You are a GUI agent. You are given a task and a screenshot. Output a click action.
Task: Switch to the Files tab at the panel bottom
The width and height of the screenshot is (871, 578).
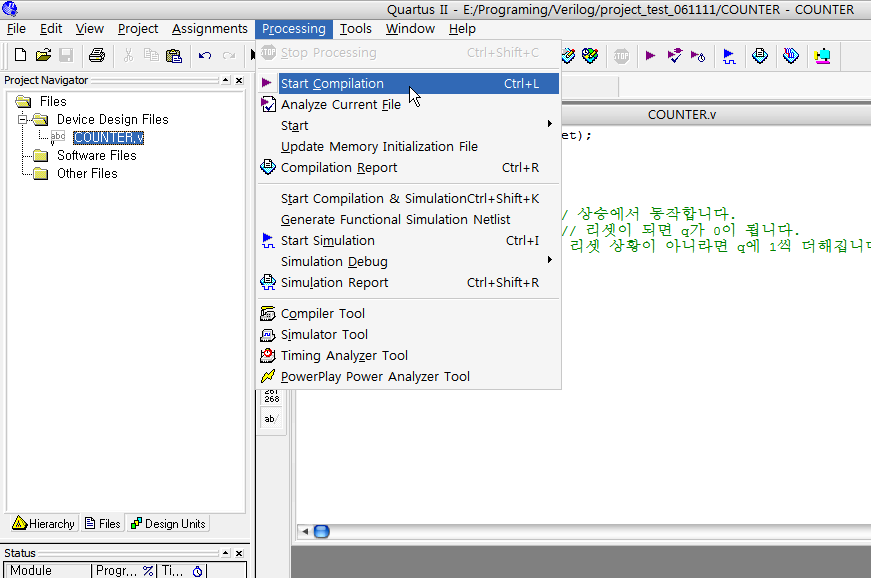point(103,524)
